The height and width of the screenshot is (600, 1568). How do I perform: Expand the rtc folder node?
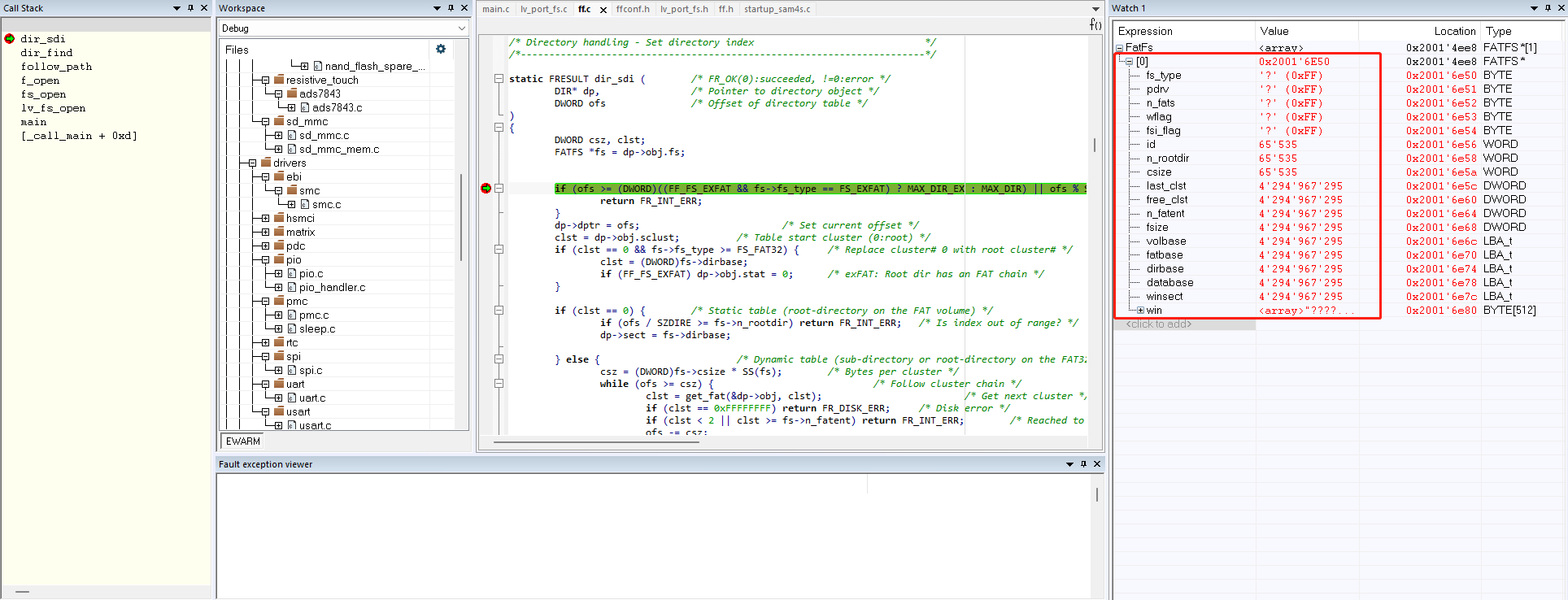point(265,342)
